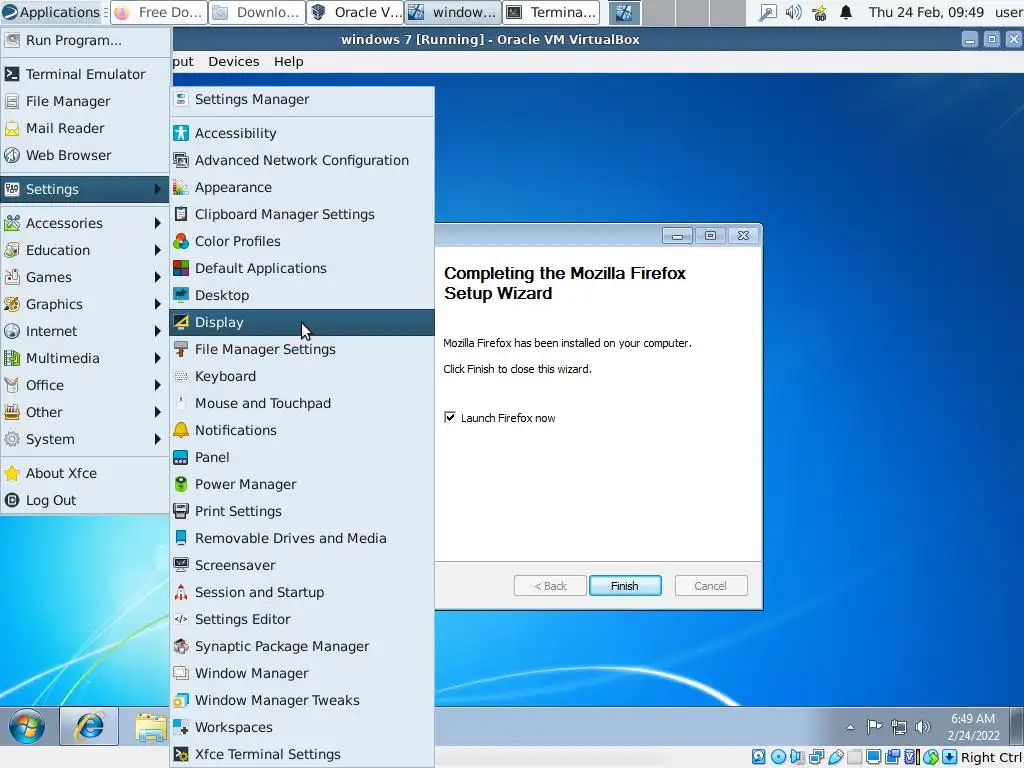This screenshot has width=1024, height=768.
Task: Expand the Settings submenu
Action: 85,189
